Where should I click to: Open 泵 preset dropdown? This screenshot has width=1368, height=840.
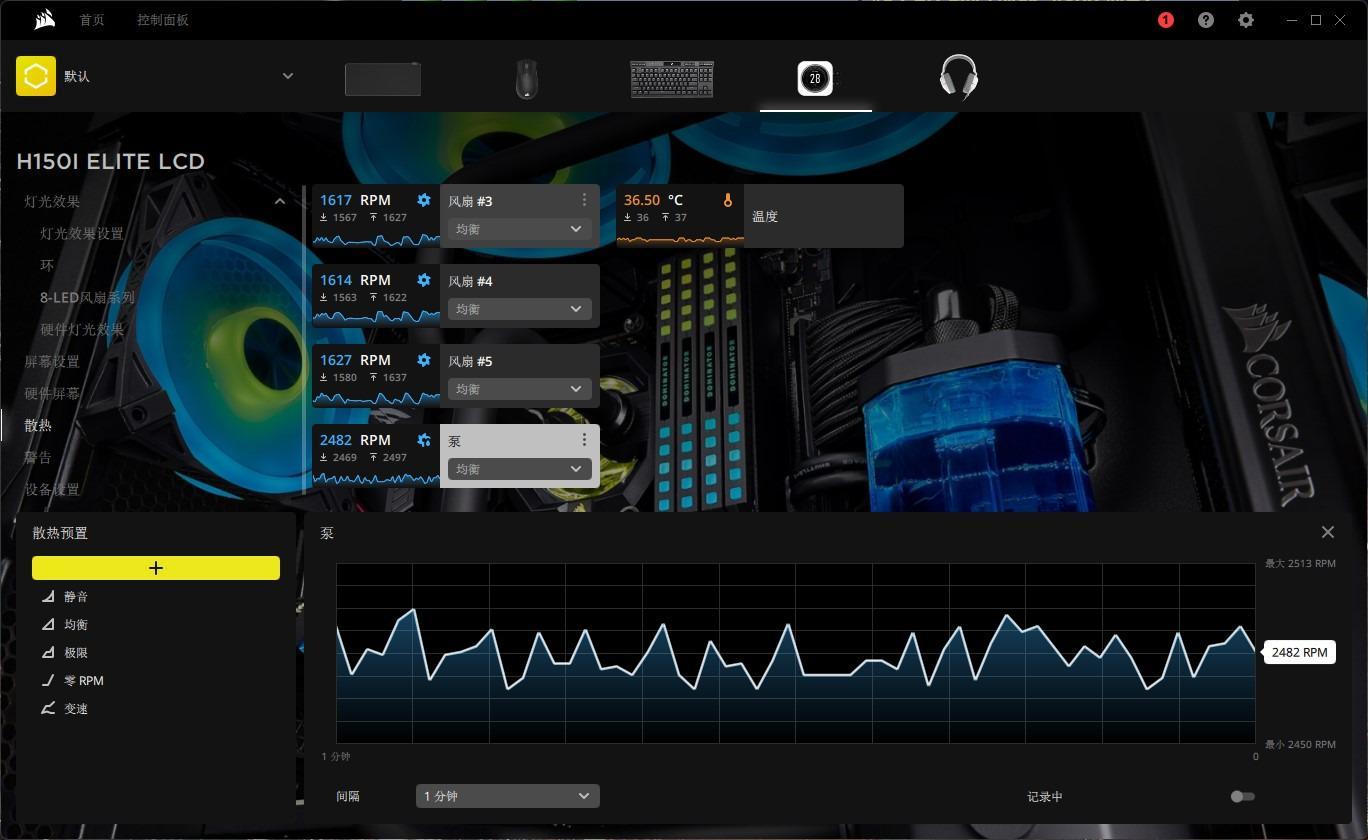coord(518,469)
